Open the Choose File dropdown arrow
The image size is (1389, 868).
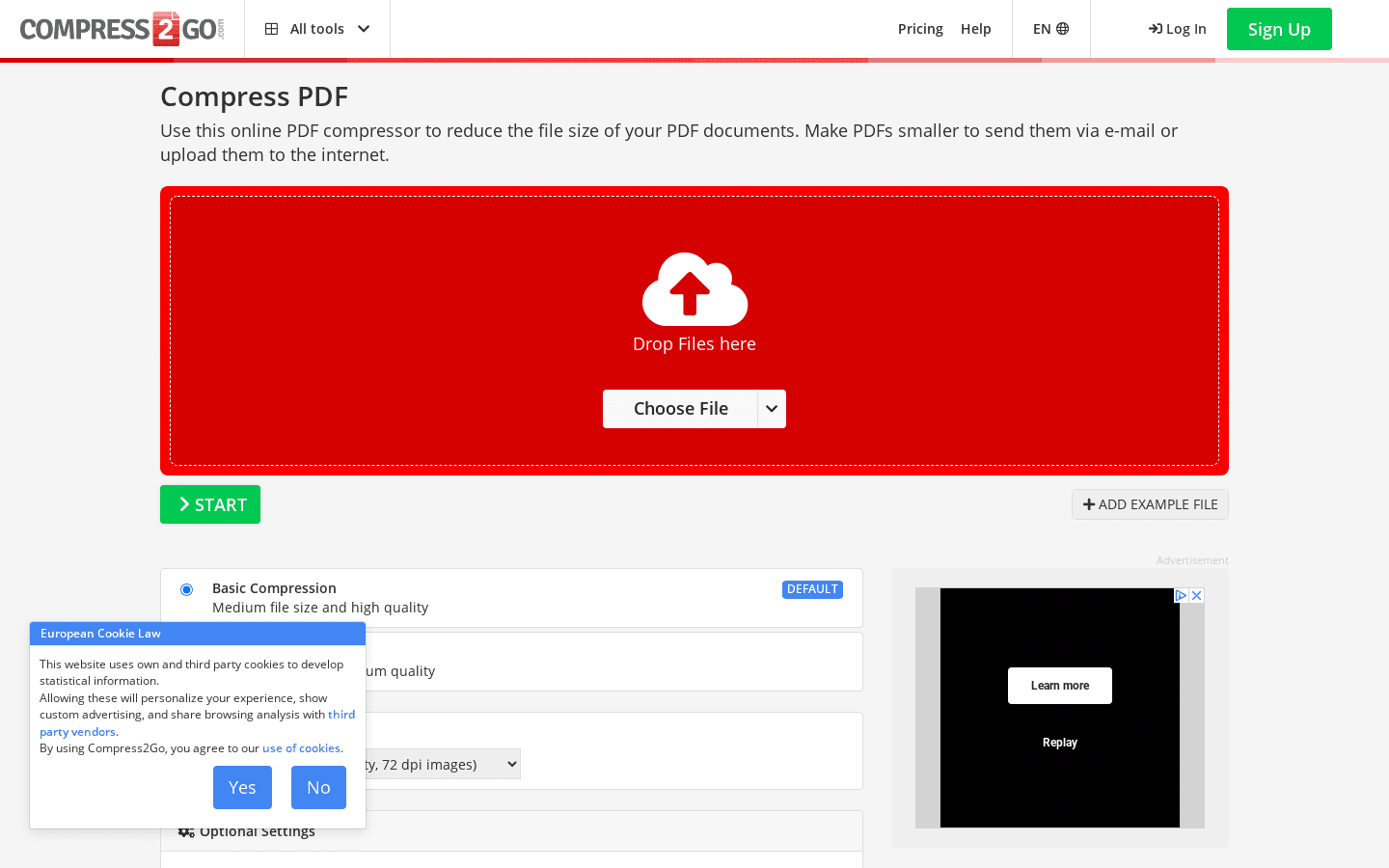771,409
